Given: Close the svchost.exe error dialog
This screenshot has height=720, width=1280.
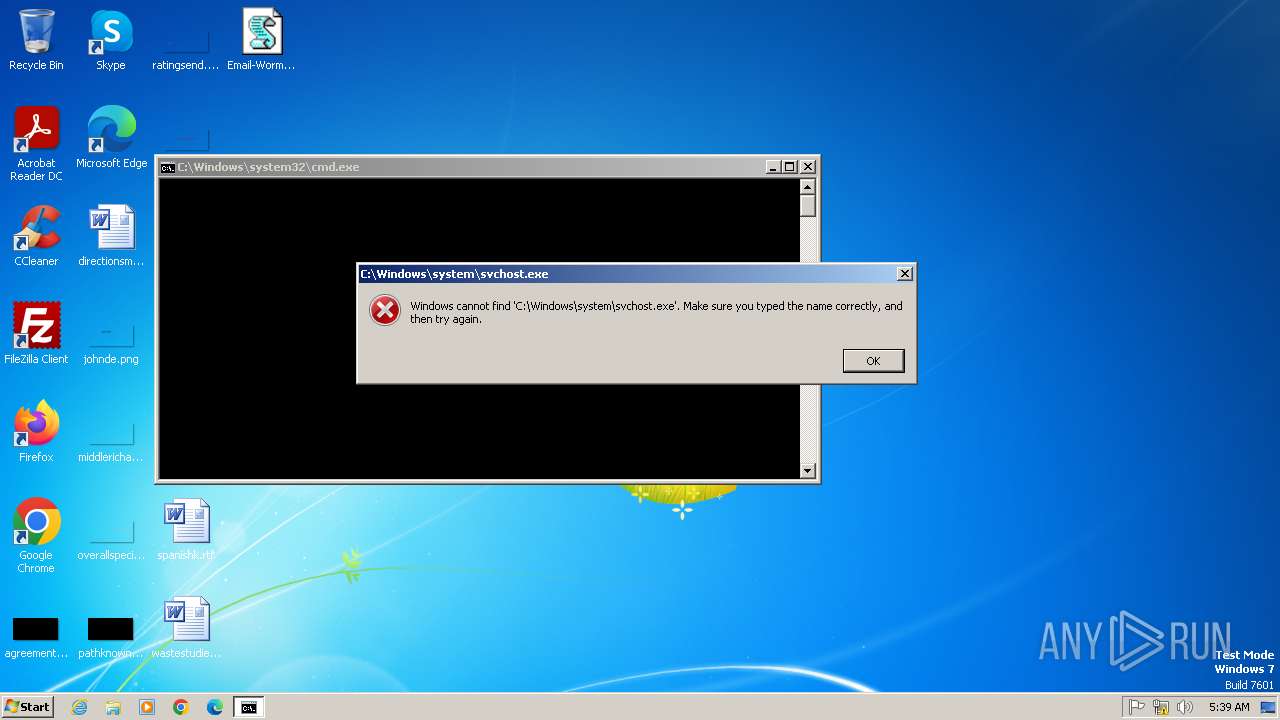Looking at the screenshot, I should (x=905, y=274).
